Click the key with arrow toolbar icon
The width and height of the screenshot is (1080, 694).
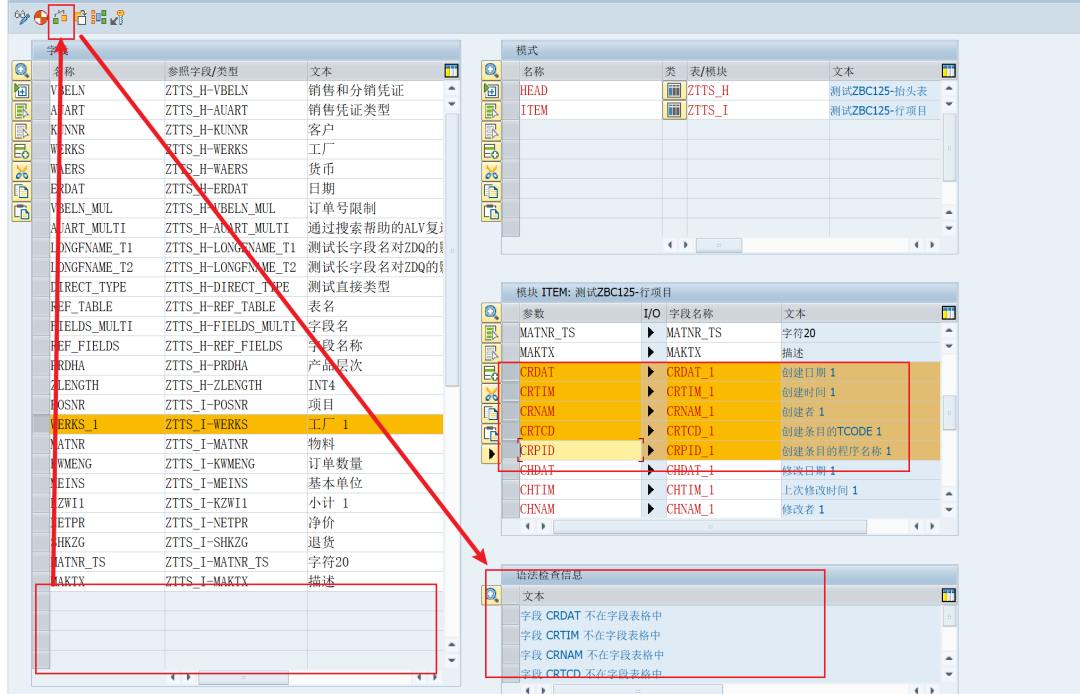pyautogui.click(x=118, y=17)
